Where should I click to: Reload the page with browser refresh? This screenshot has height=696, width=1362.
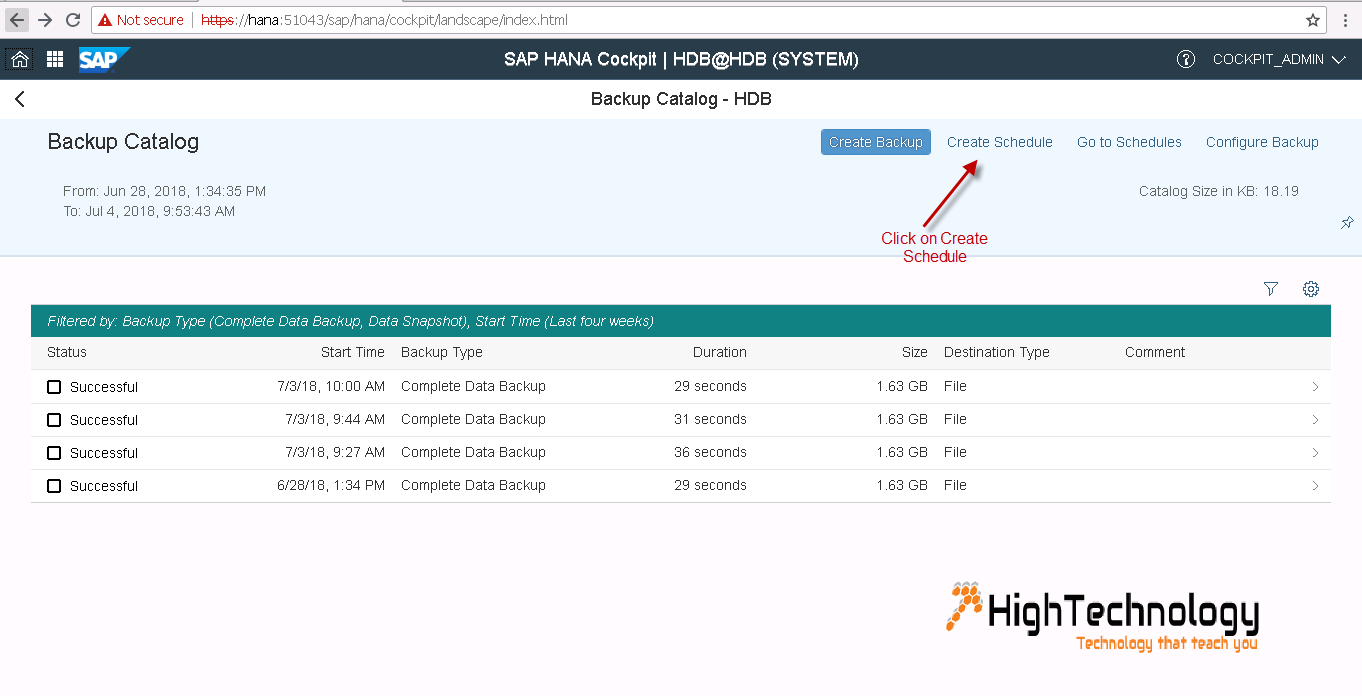(73, 20)
